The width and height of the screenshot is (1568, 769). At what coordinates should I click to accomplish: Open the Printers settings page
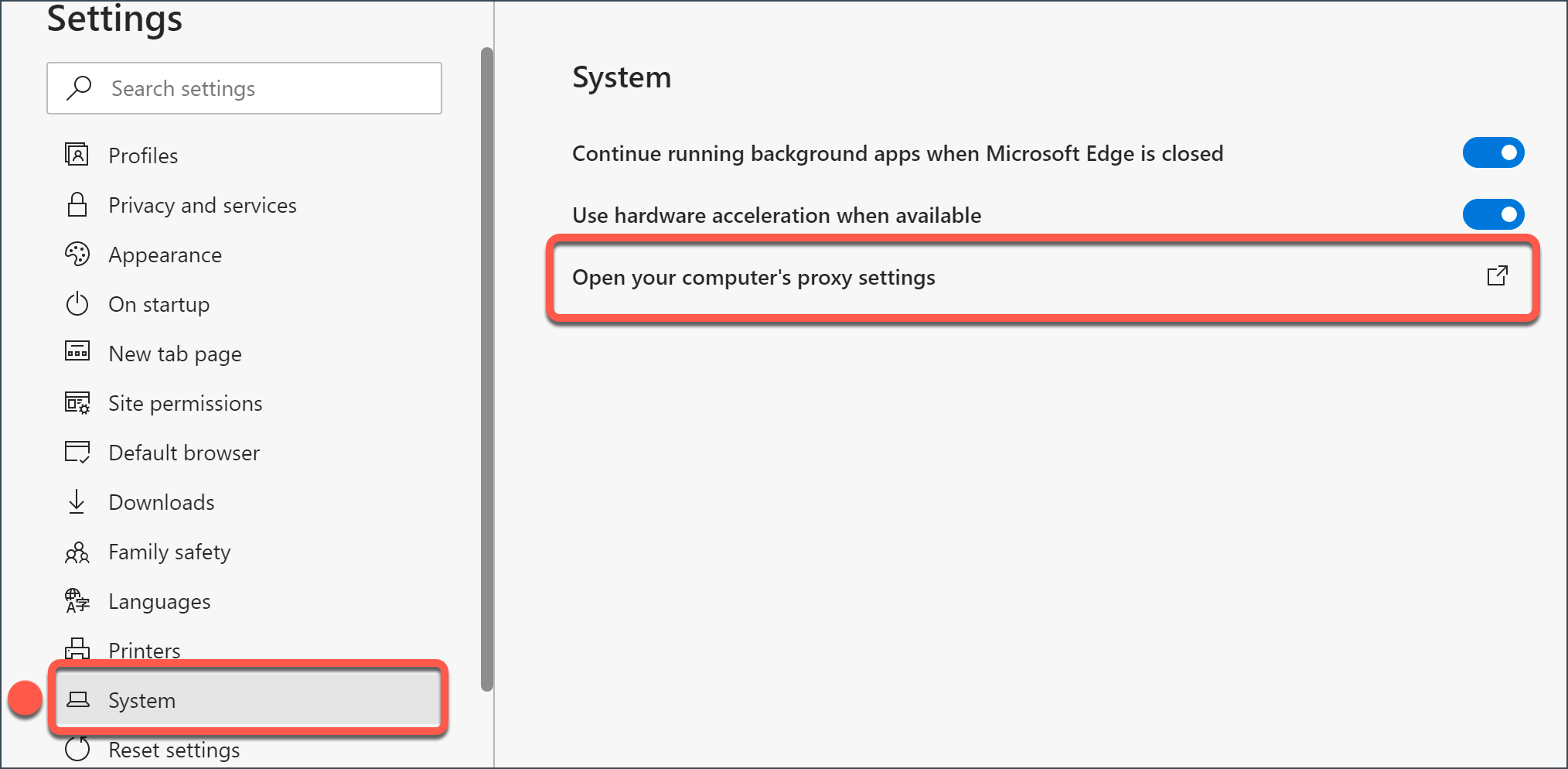point(144,651)
